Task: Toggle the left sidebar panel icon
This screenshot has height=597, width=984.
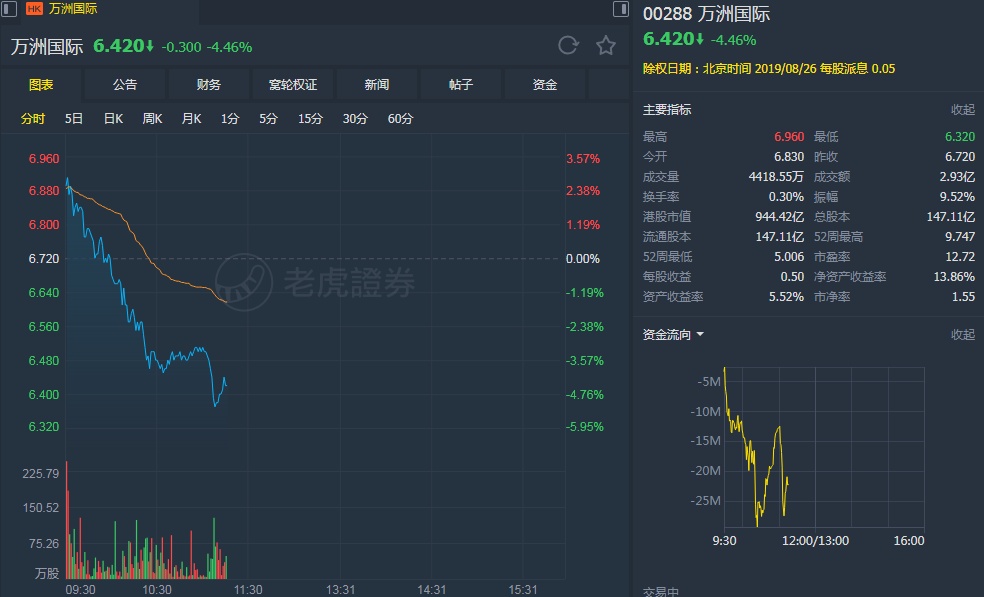Action: tap(11, 8)
